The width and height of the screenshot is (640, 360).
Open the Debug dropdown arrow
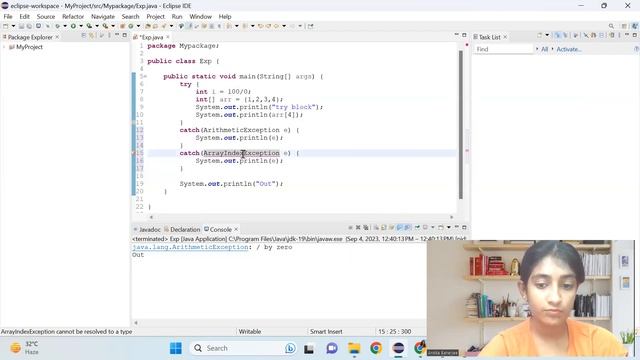pos(65,26)
